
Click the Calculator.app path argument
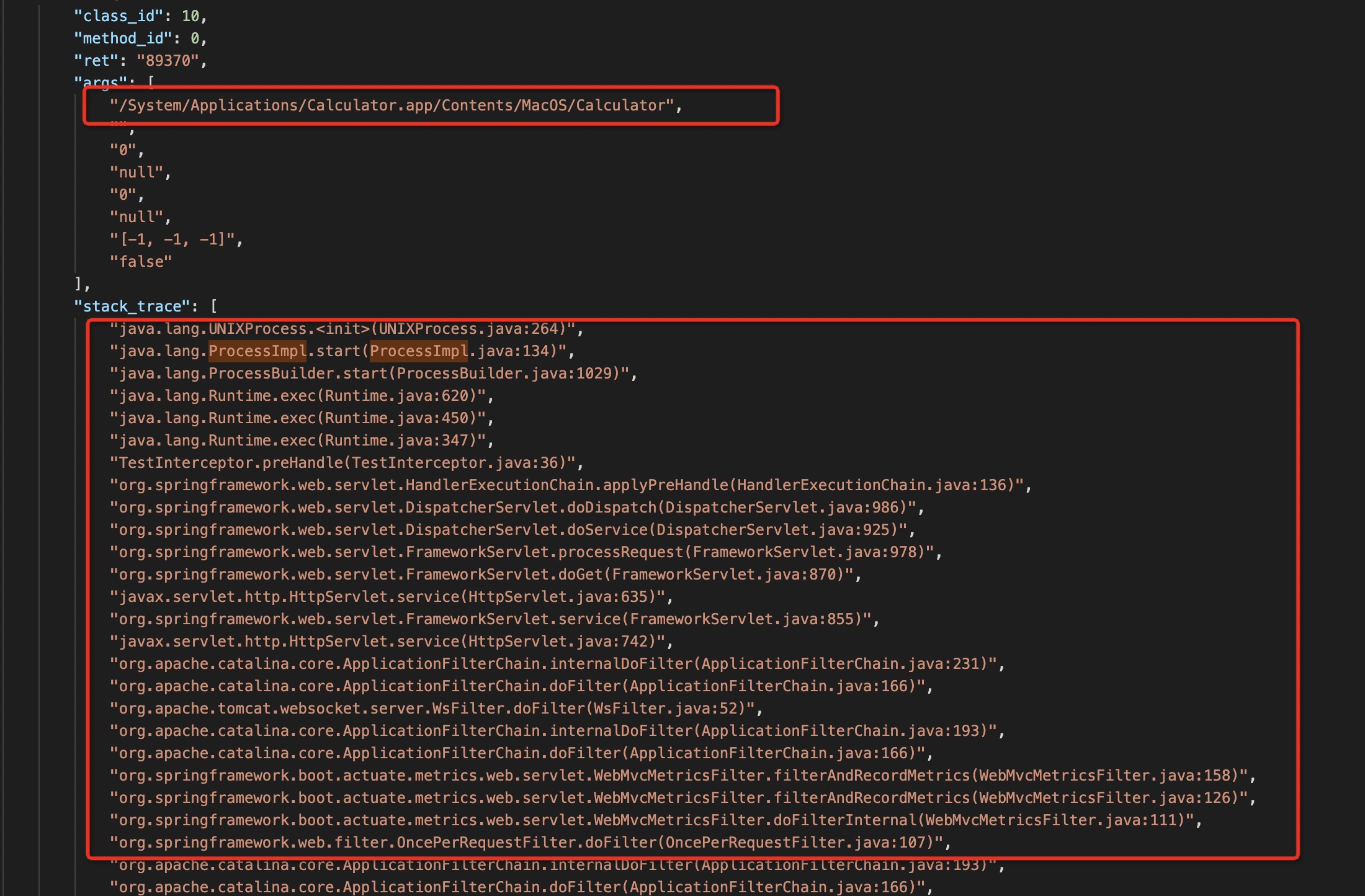tap(392, 105)
